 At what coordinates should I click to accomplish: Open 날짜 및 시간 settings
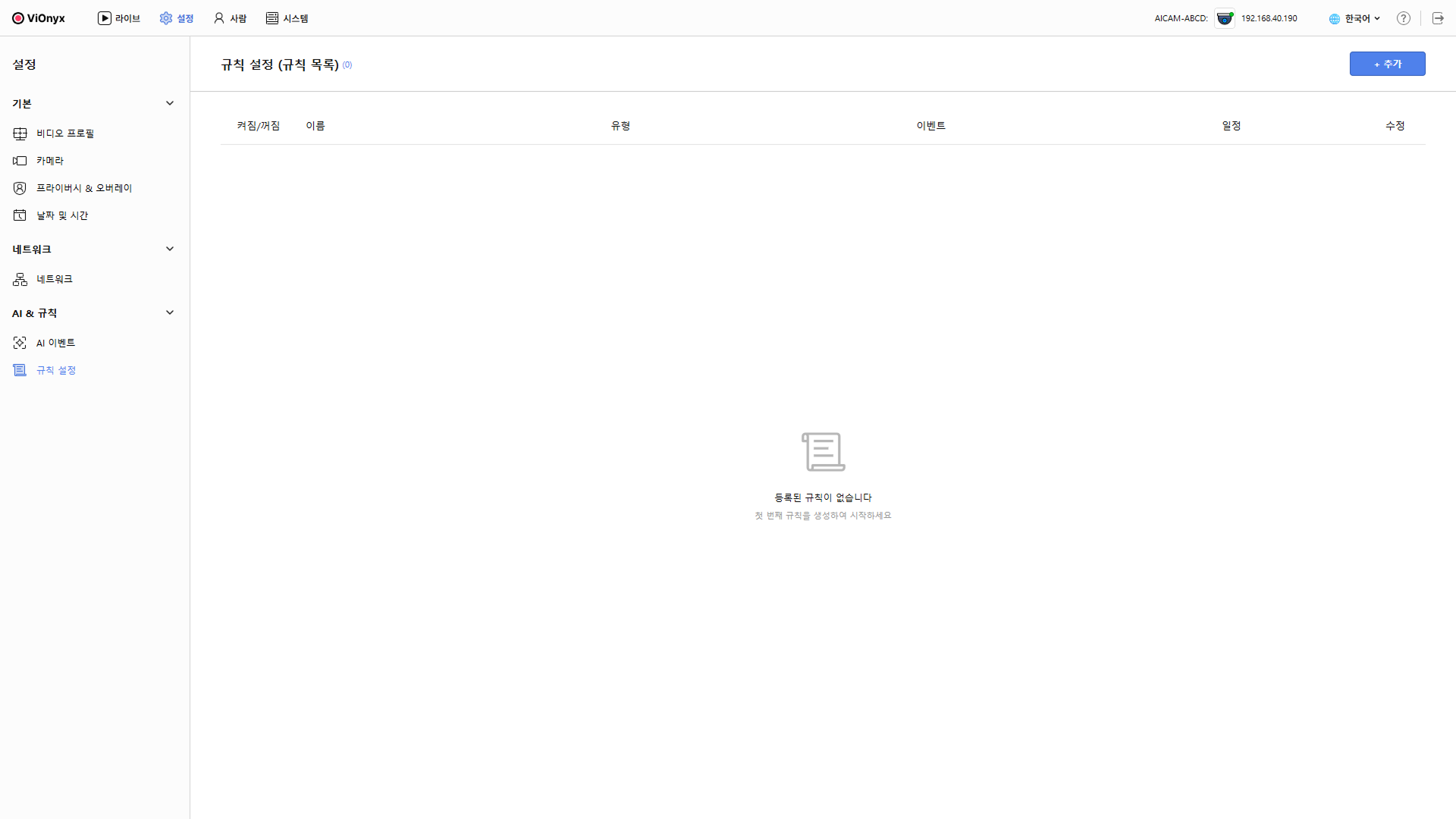(62, 215)
